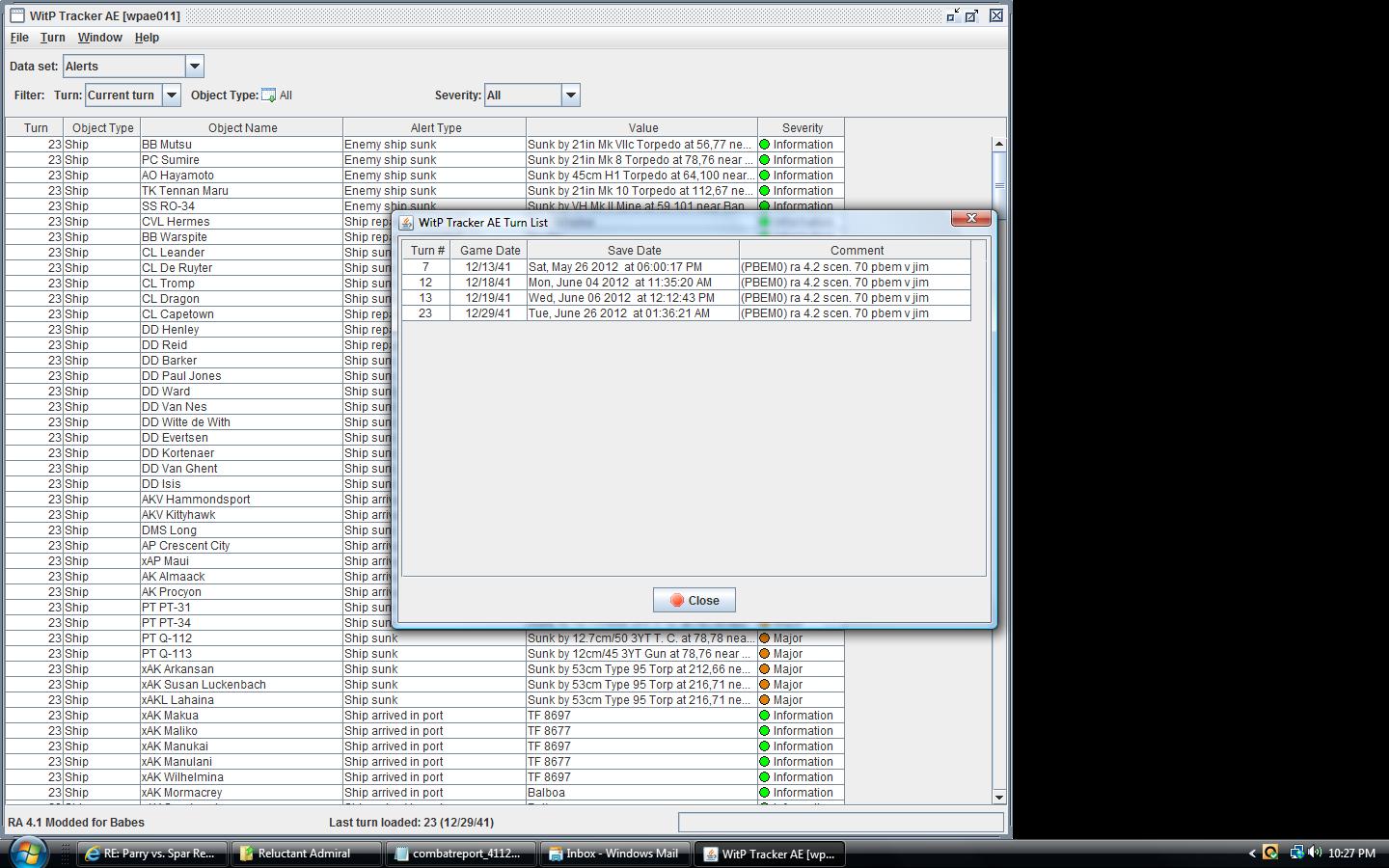Screen dimensions: 1389x868
Task: Click the green Information icon in xAK Maliko row
Action: tap(765, 731)
